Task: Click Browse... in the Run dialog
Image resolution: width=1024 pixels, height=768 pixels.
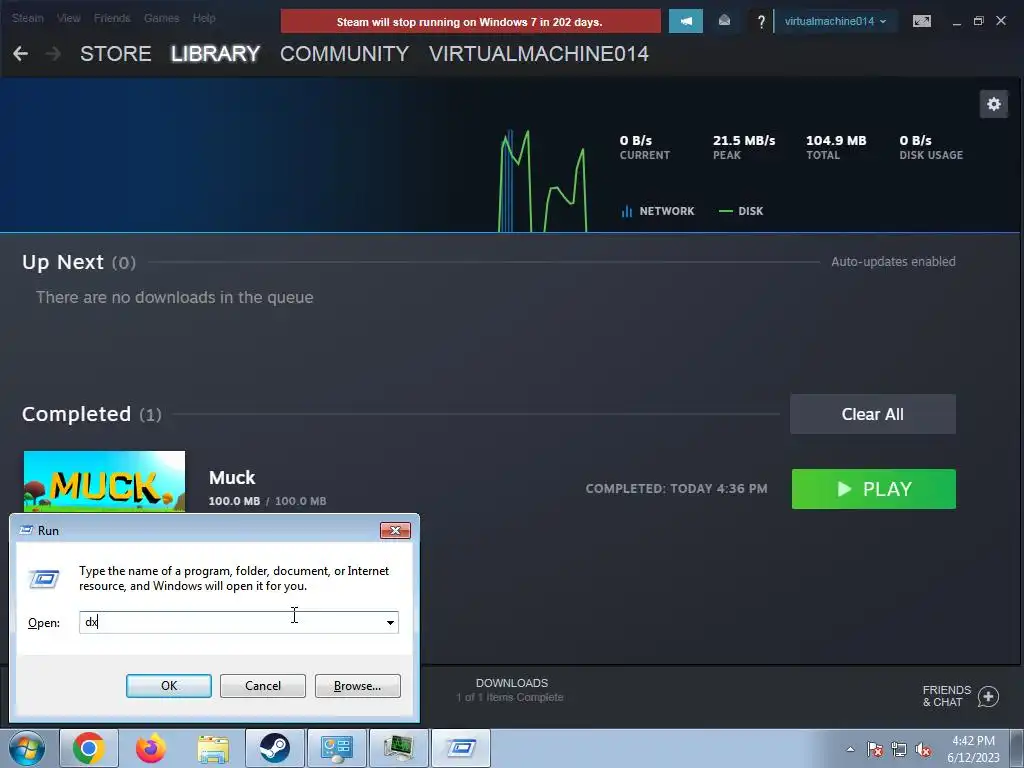Action: [357, 686]
